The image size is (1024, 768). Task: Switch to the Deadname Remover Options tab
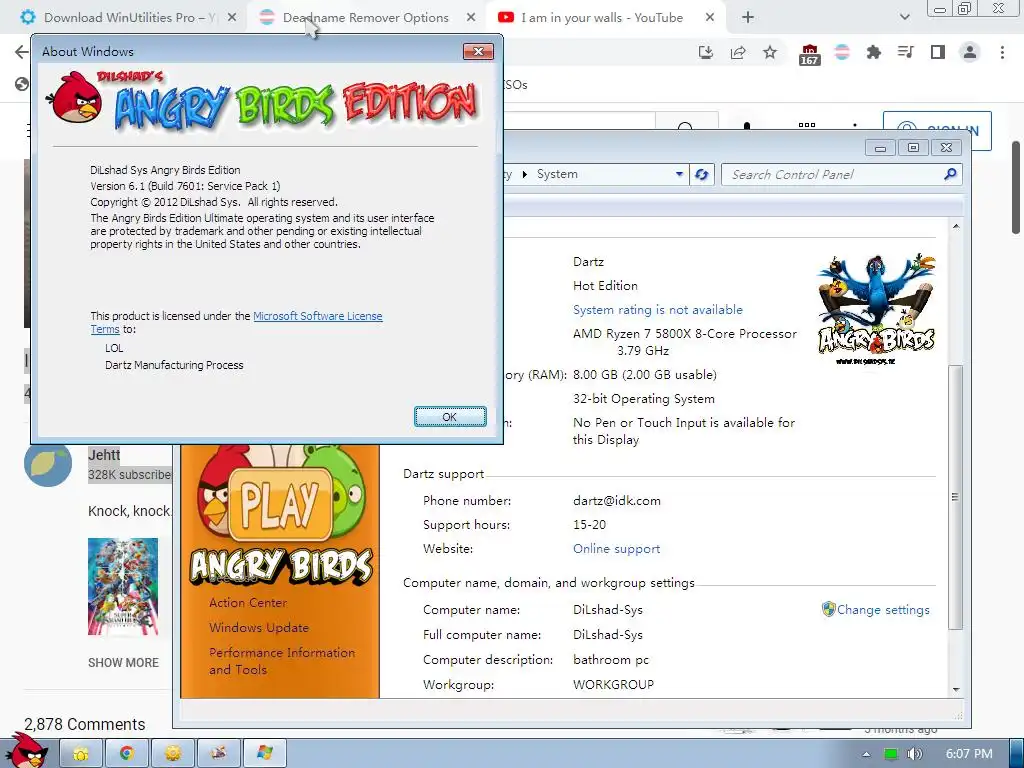(366, 18)
